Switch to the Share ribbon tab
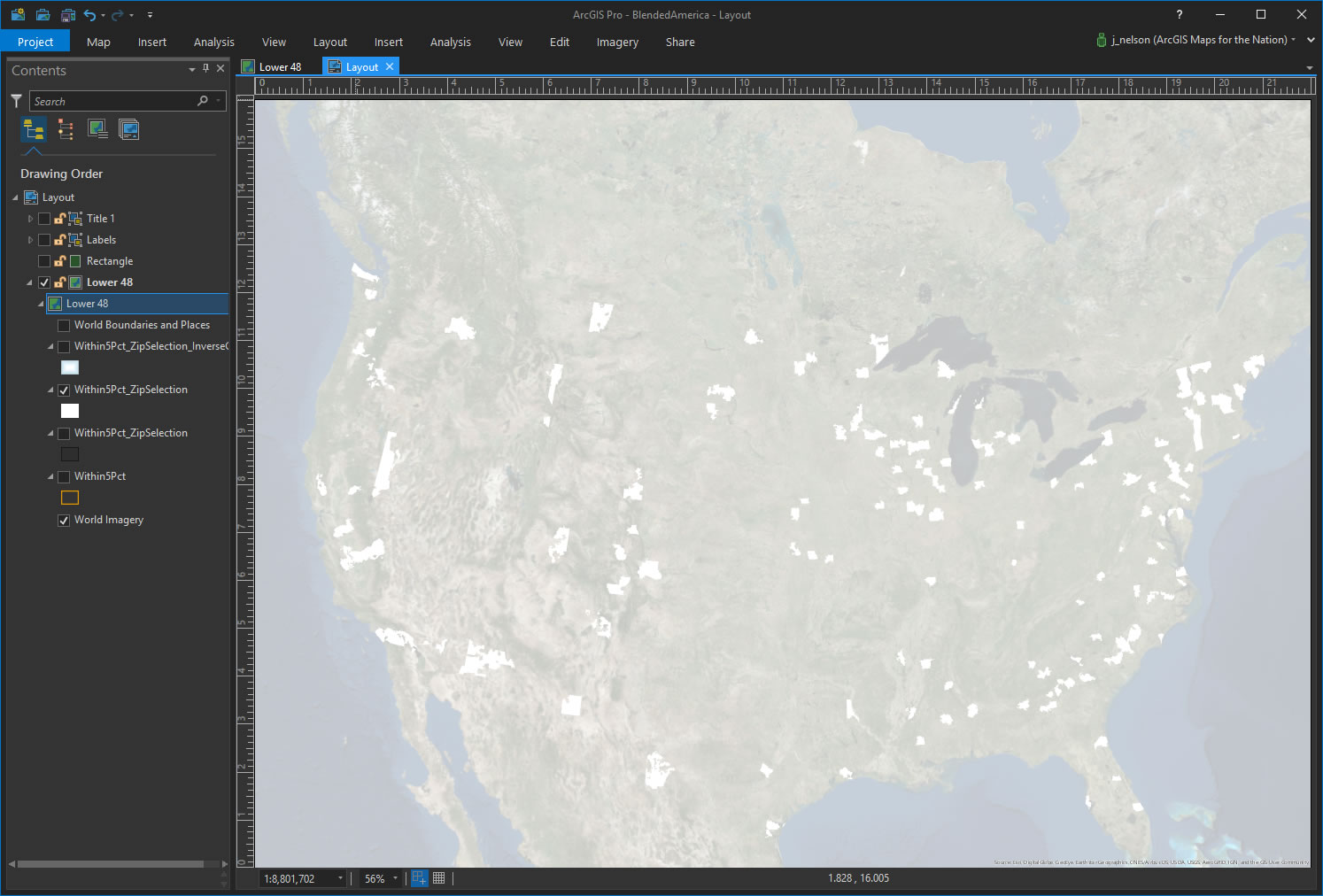Image resolution: width=1323 pixels, height=896 pixels. (680, 42)
